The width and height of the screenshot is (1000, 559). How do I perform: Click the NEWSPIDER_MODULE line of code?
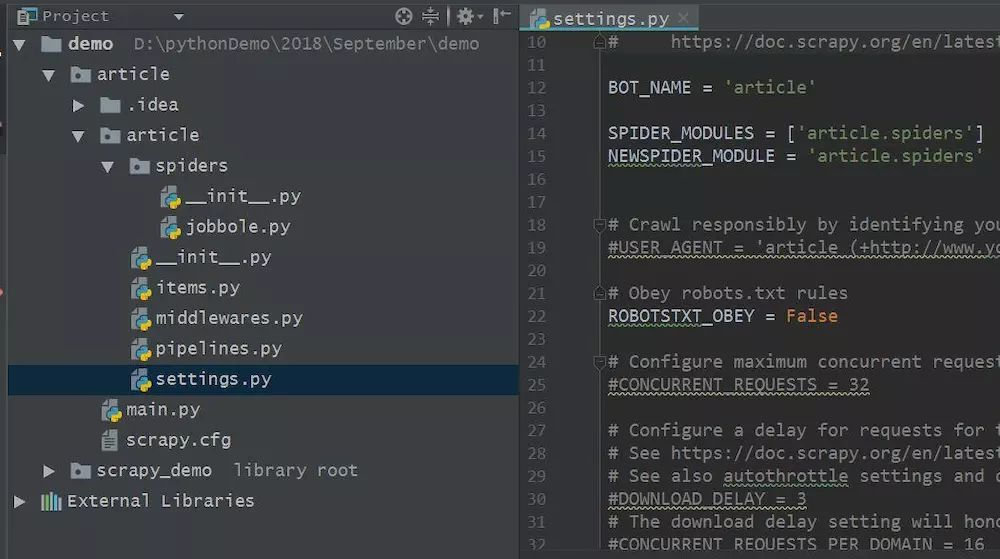pyautogui.click(x=796, y=156)
